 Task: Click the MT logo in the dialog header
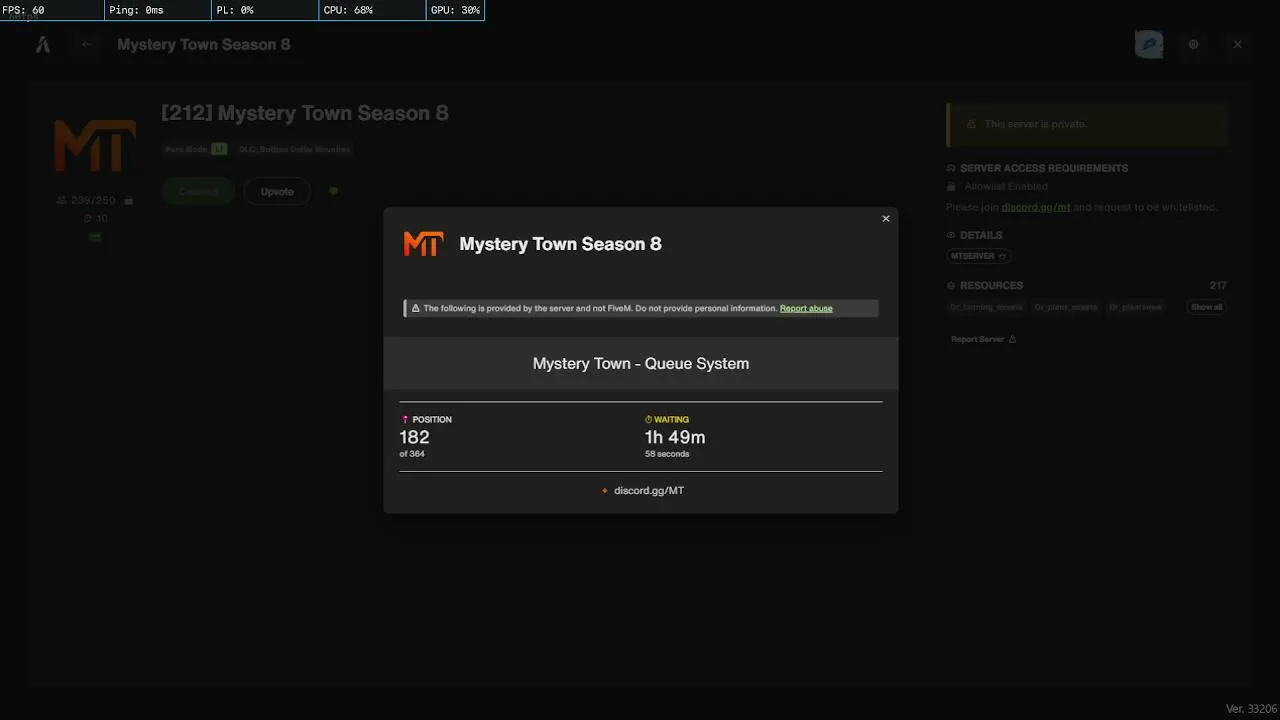423,244
